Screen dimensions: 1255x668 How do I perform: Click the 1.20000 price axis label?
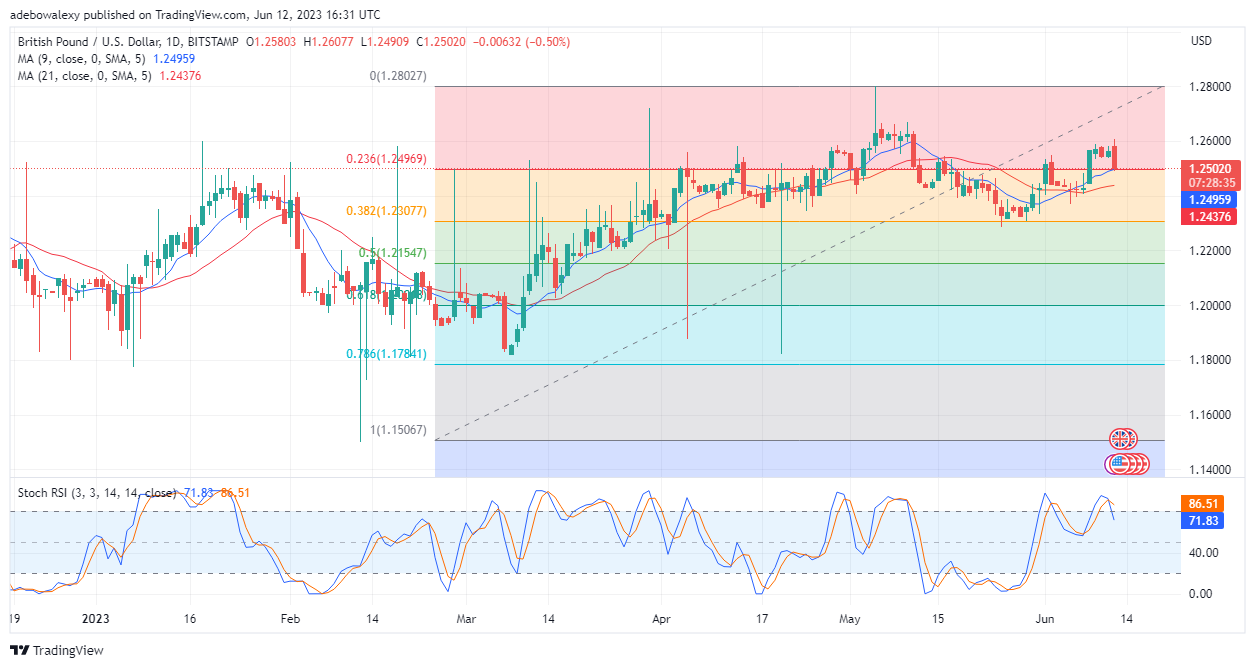pos(1208,305)
